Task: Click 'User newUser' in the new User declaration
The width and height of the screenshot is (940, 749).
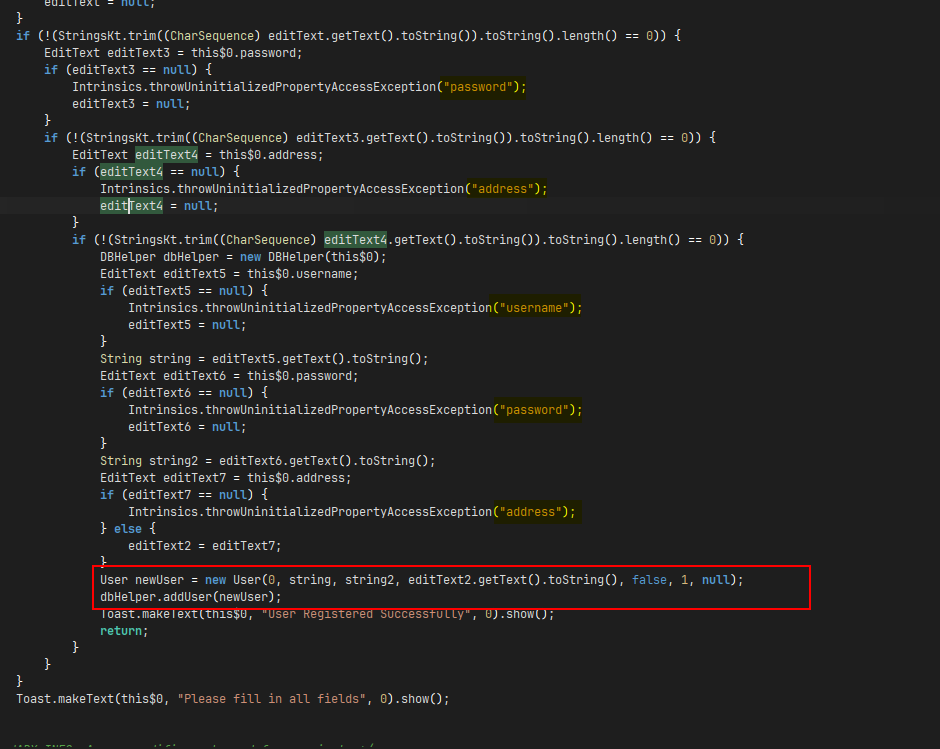Action: pyautogui.click(x=142, y=580)
